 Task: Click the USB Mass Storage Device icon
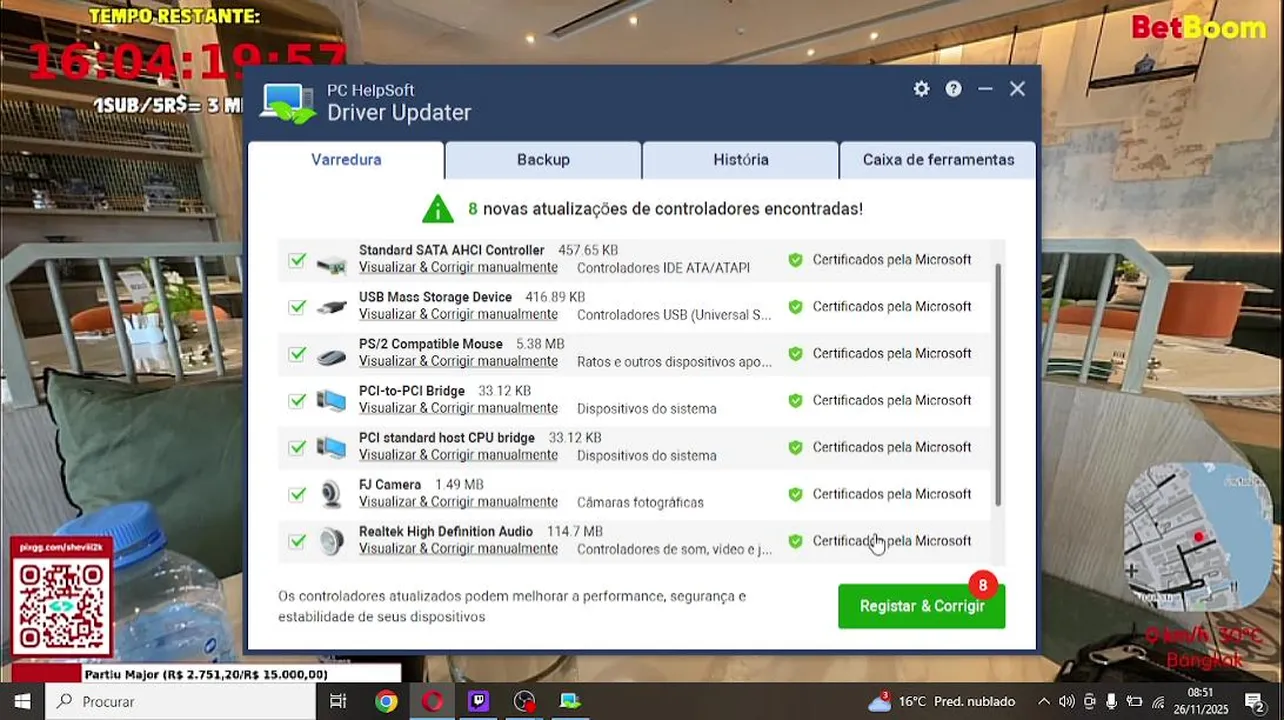(331, 307)
